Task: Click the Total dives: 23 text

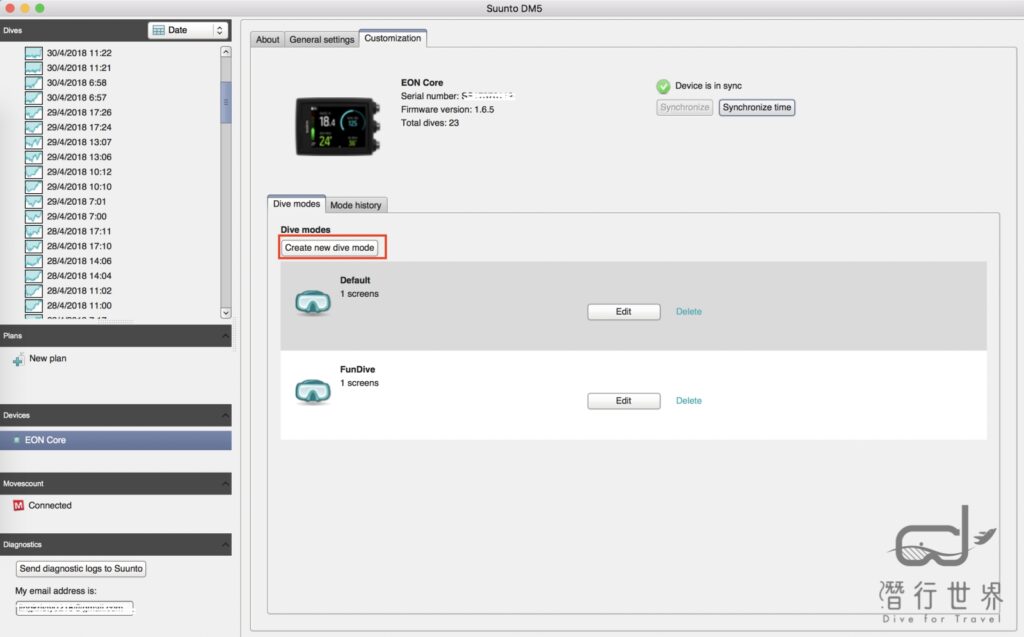Action: 430,123
